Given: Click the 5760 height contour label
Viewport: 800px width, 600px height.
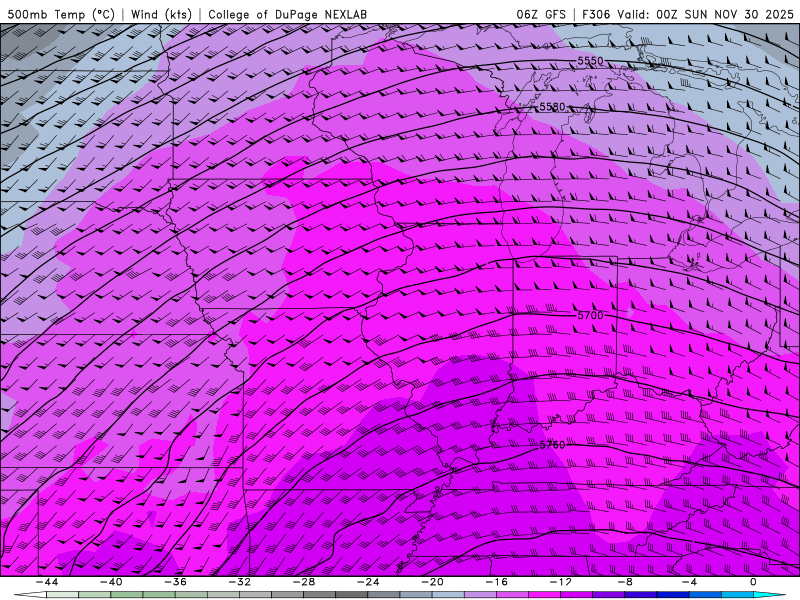Looking at the screenshot, I should tap(553, 445).
